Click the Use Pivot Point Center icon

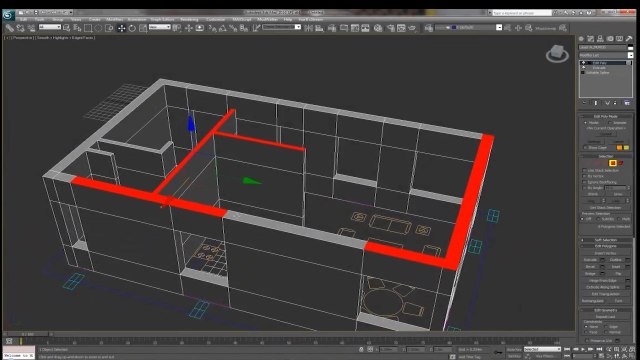177,28
